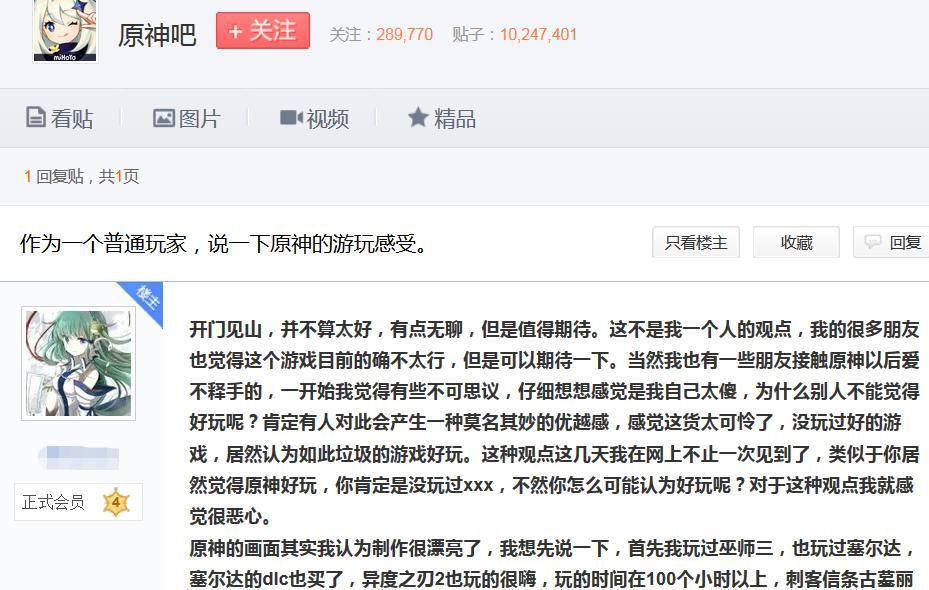Switch to the 图片 tab
This screenshot has width=929, height=590.
[187, 118]
